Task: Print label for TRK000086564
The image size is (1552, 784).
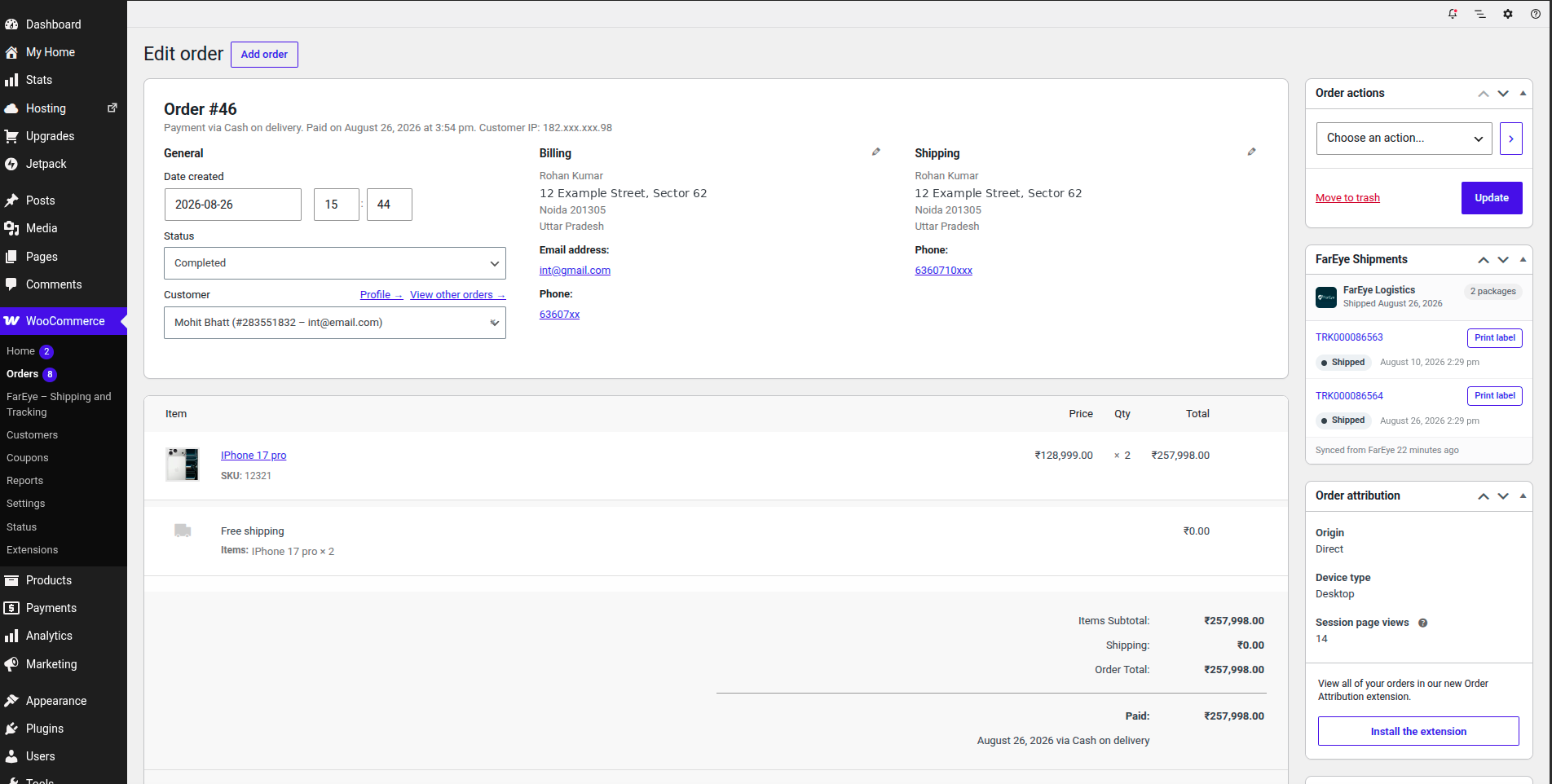Action: [1495, 396]
